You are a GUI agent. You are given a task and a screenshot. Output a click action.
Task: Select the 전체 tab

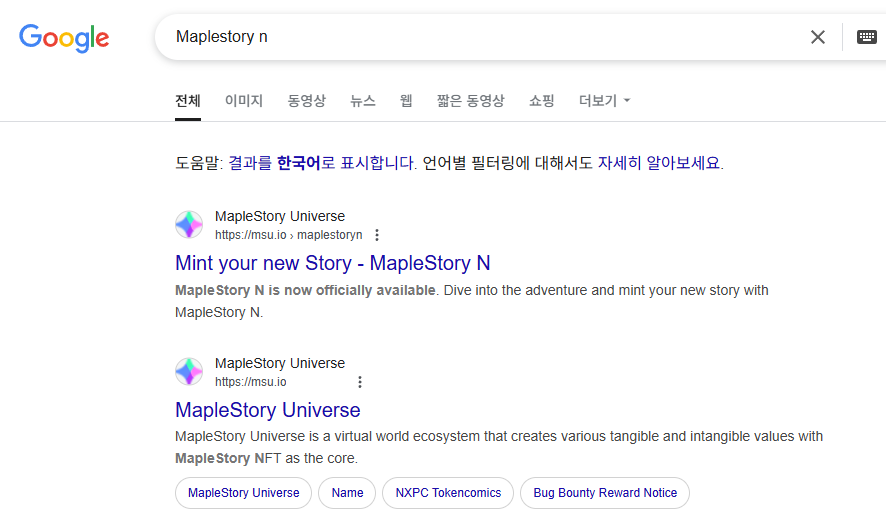coord(188,101)
